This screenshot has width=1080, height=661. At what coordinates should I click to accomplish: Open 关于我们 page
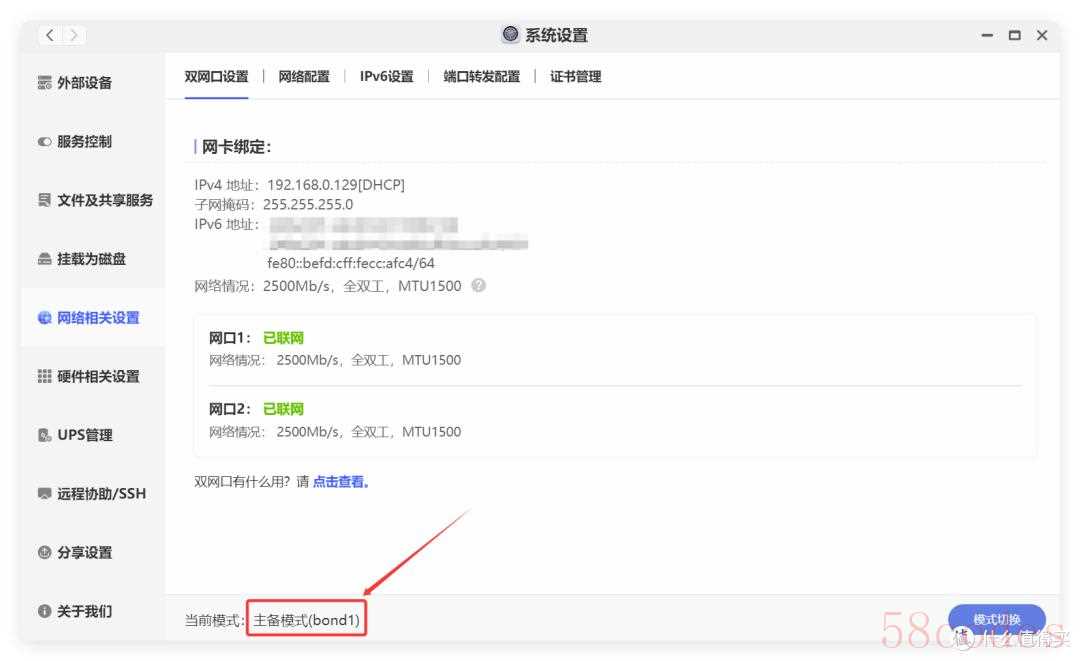[84, 611]
